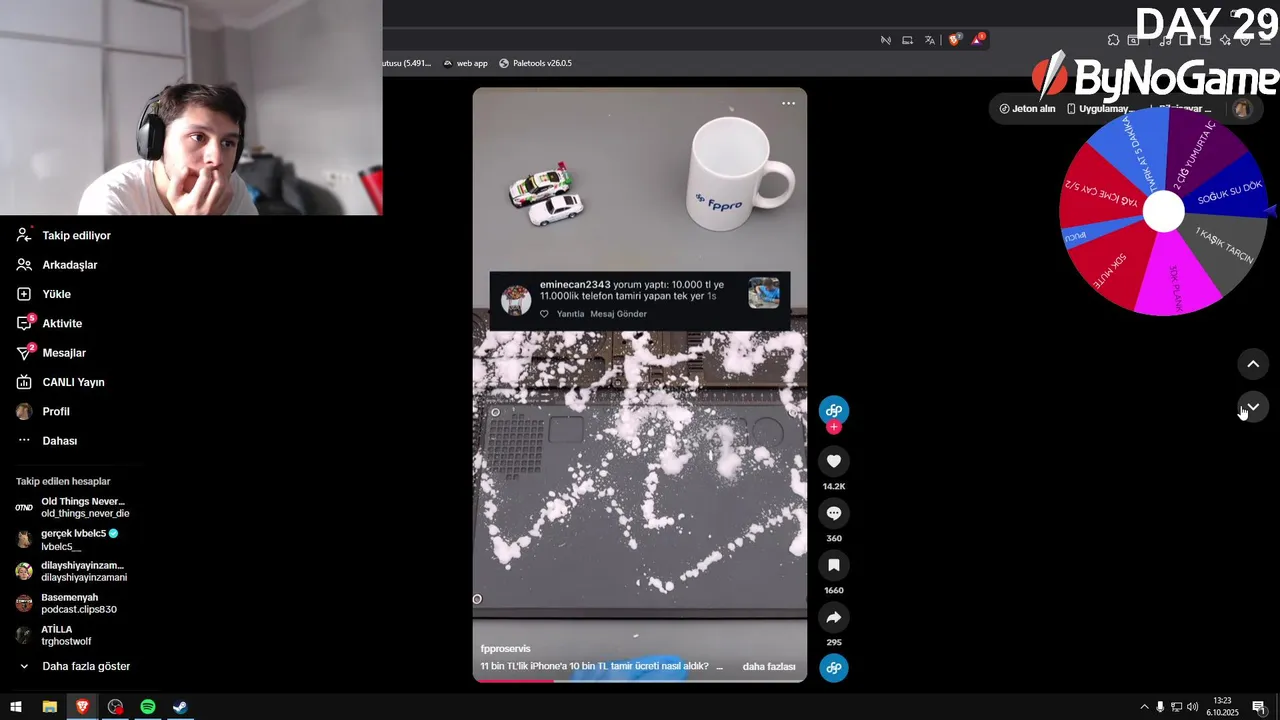Open Brave Shields lion icon in address bar
This screenshot has height=720, width=1280.
point(954,40)
